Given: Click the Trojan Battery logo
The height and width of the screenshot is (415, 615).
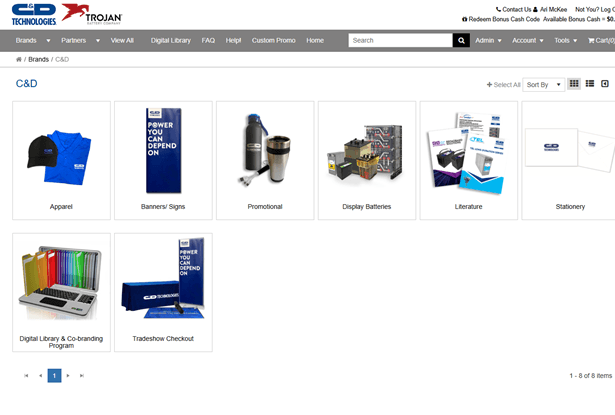Looking at the screenshot, I should (92, 13).
